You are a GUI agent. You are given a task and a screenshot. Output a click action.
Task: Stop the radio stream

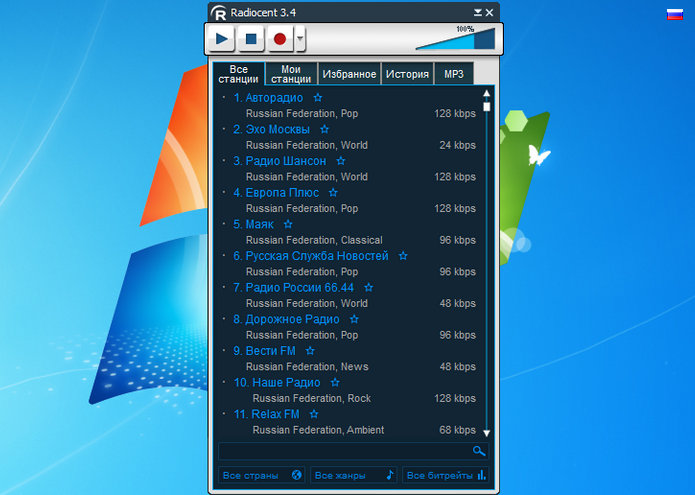[251, 39]
